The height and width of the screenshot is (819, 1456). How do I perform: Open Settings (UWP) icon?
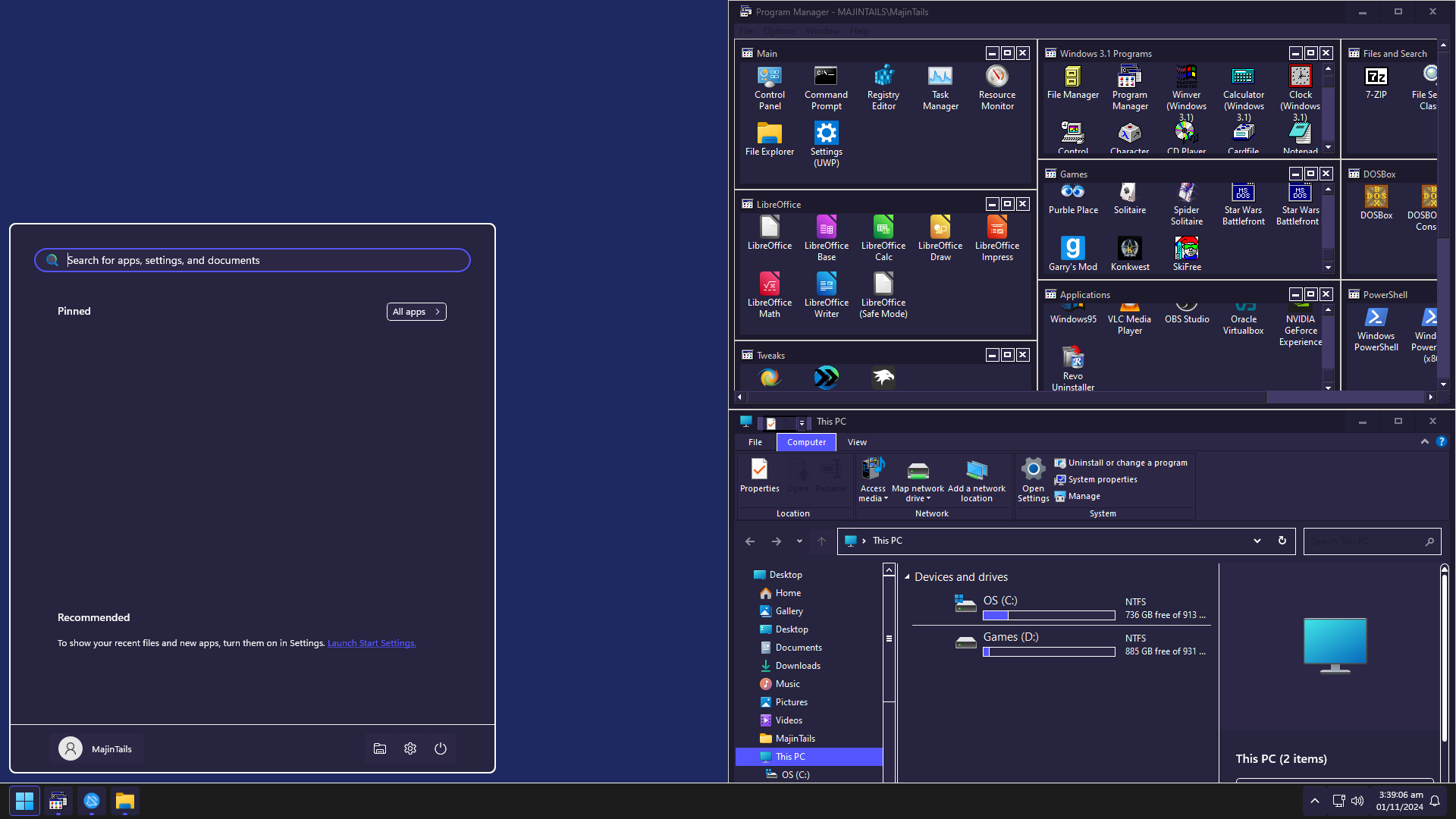[x=826, y=145]
